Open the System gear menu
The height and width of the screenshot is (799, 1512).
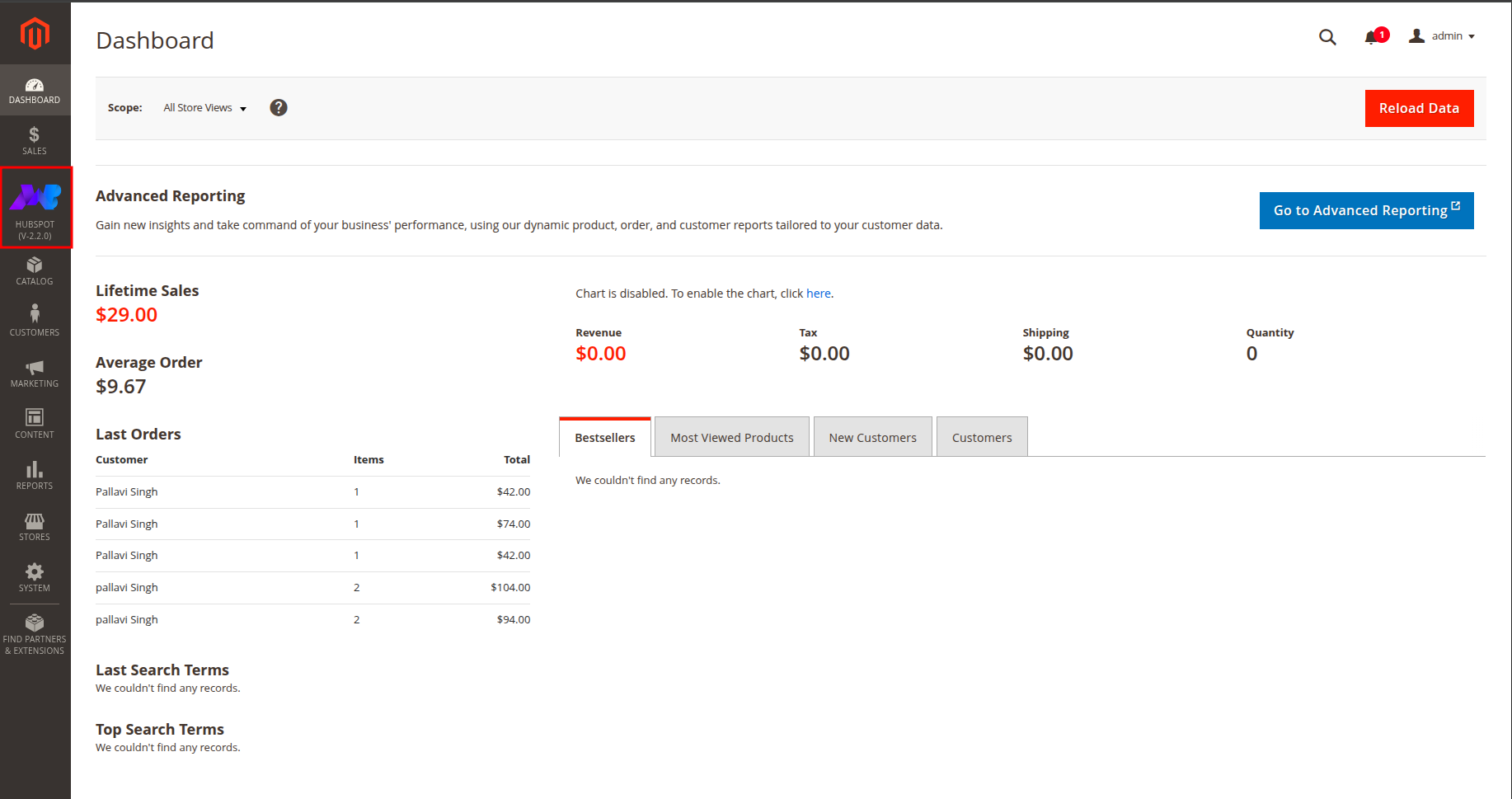(35, 577)
